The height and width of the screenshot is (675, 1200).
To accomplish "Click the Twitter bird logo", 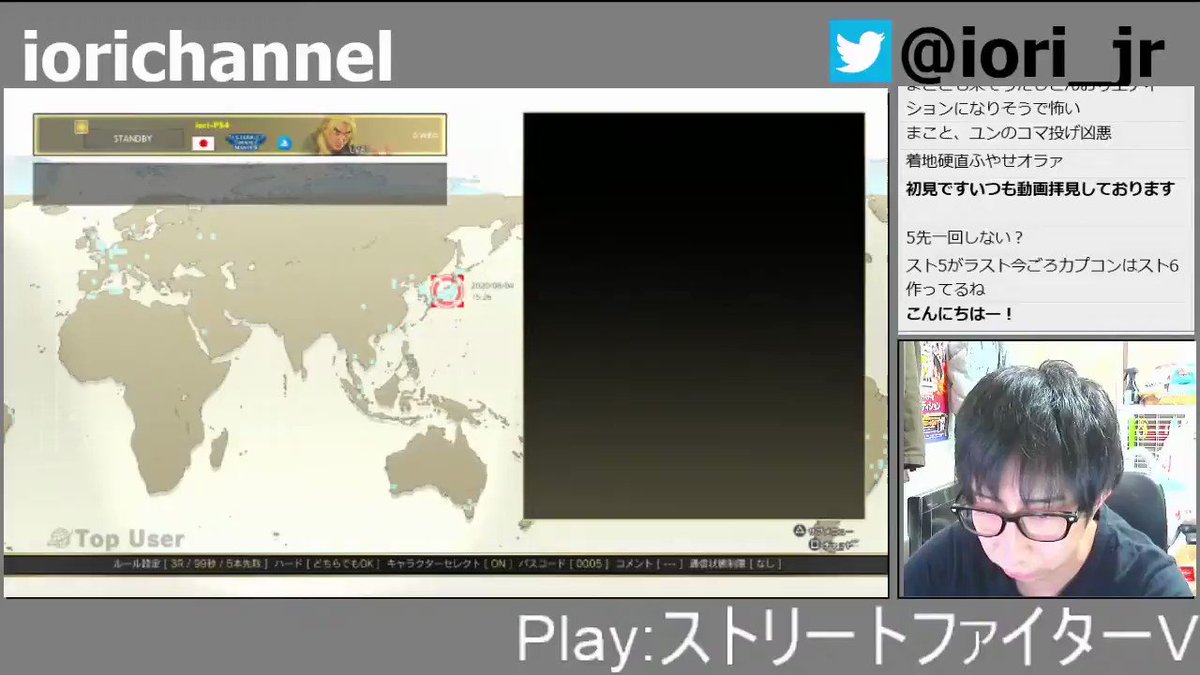I will click(x=860, y=52).
